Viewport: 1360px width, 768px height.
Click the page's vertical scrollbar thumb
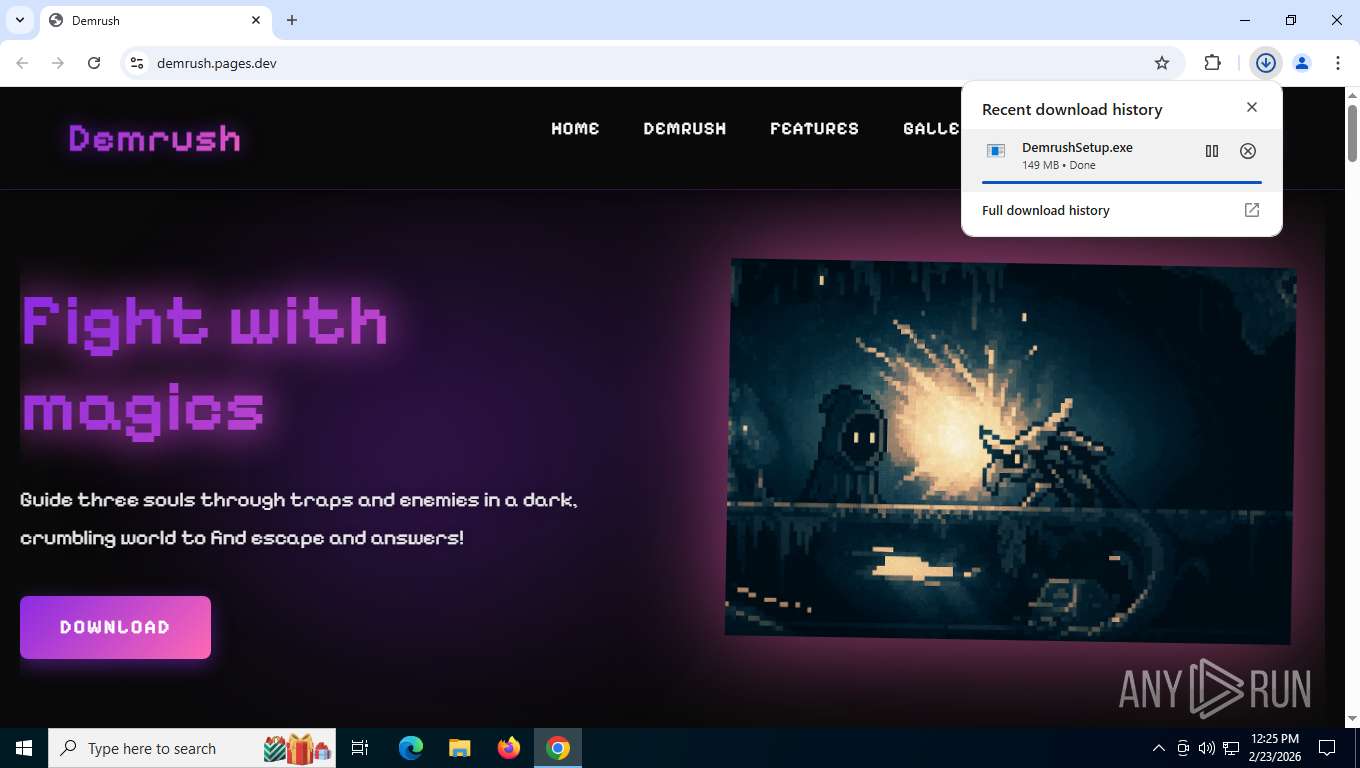coord(1352,132)
